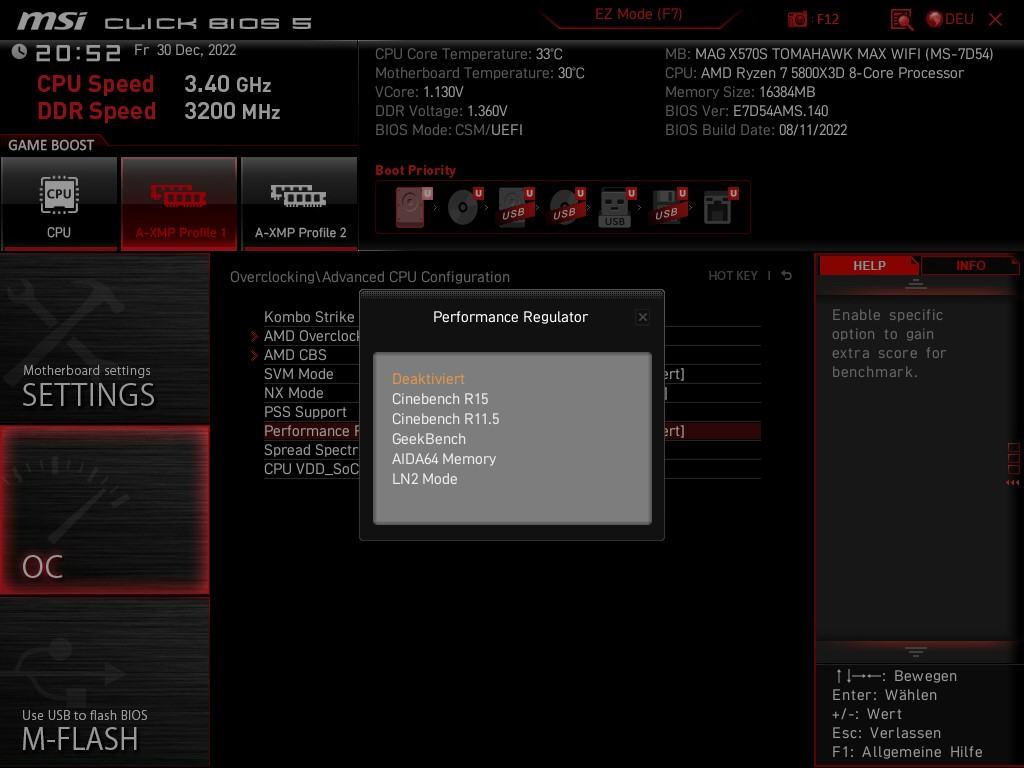Click the clock icon beside the time

[19, 52]
